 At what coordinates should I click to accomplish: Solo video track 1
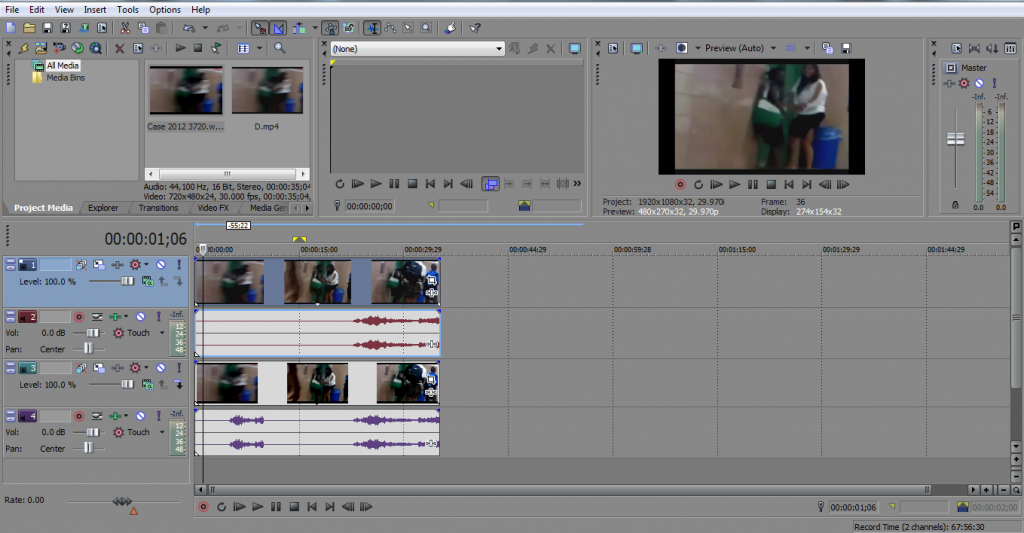[x=178, y=265]
